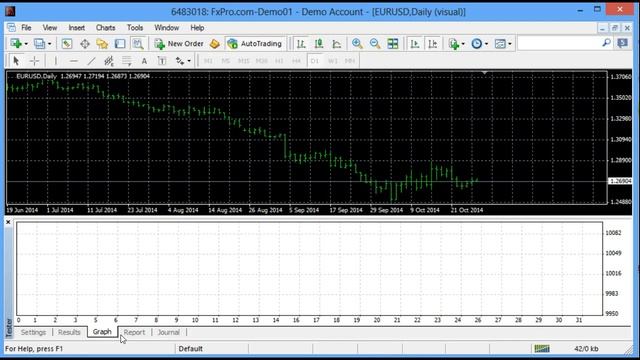Switch to the Settings tester tab
This screenshot has width=640, height=360.
33,332
